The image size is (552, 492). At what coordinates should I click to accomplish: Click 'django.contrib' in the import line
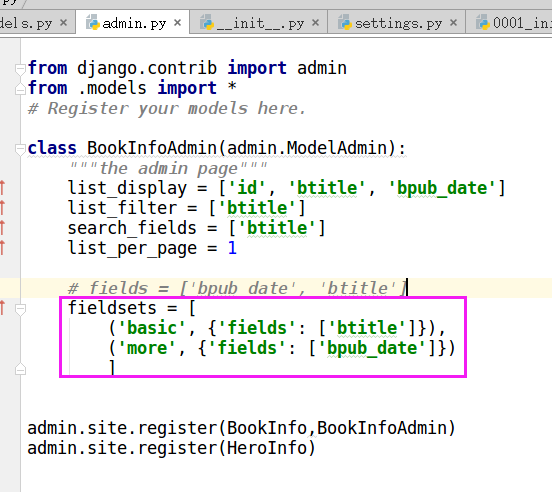147,68
